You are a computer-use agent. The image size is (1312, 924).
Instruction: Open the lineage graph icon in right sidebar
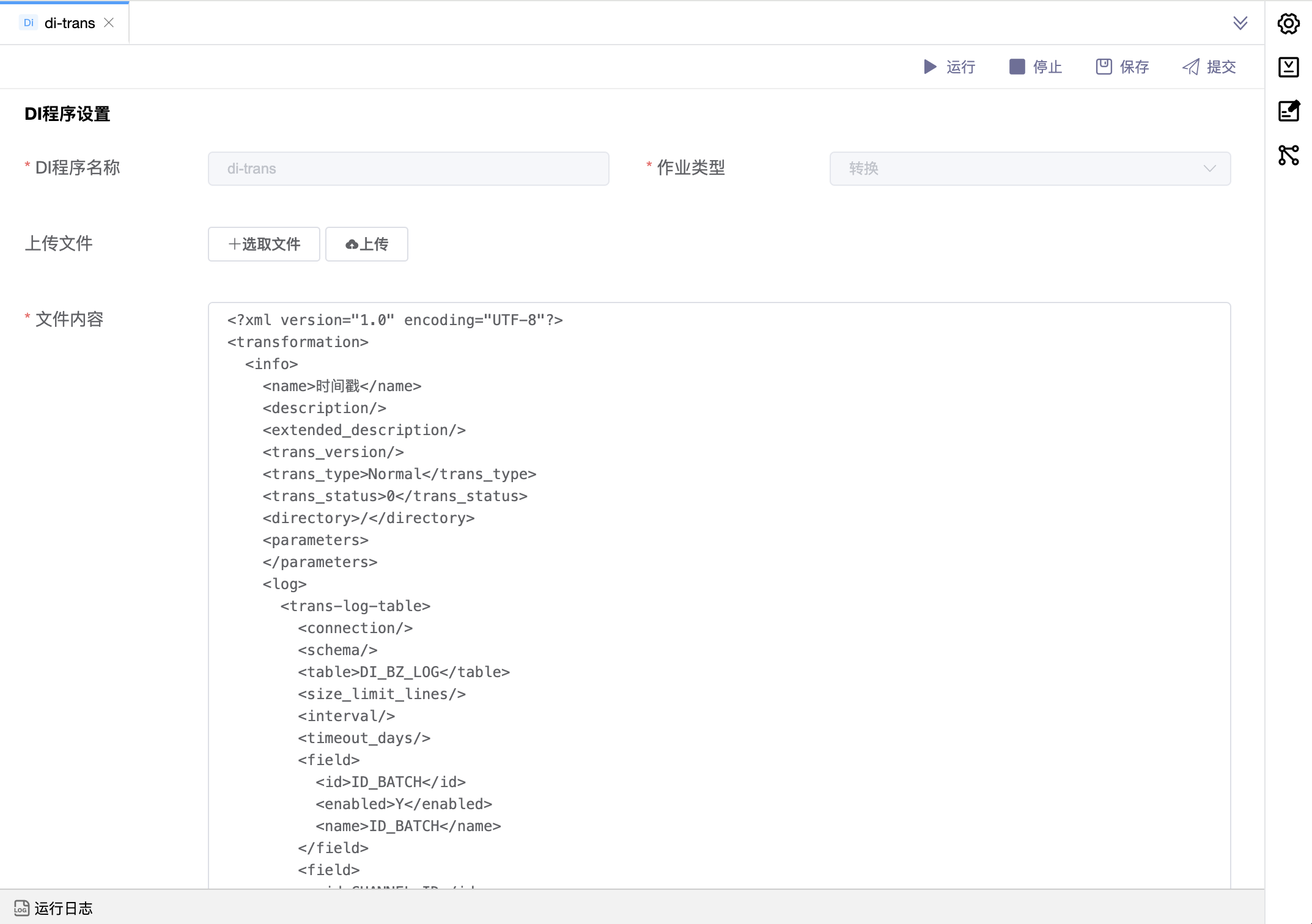coord(1288,155)
